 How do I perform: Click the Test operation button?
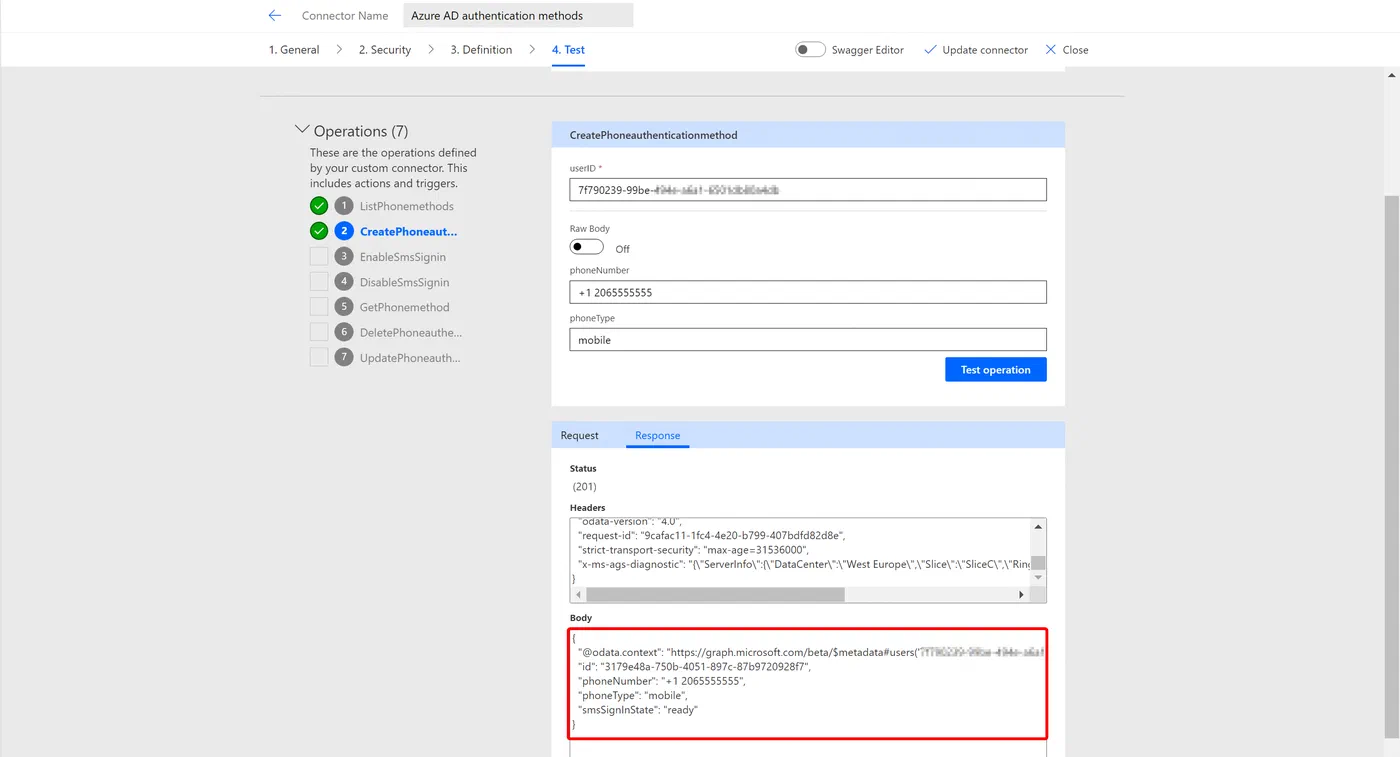[995, 370]
